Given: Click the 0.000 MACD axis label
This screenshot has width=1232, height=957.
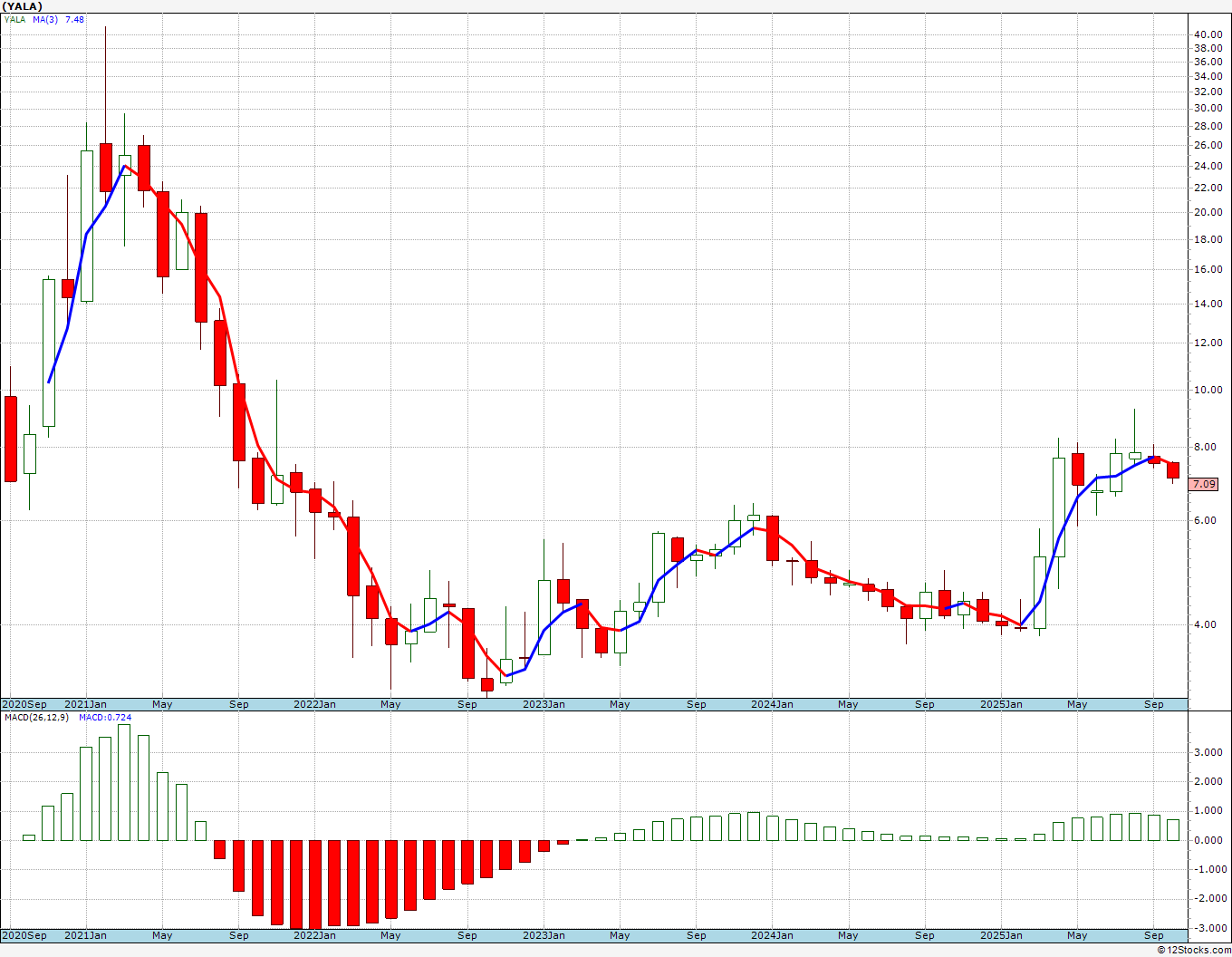Looking at the screenshot, I should coord(1210,840).
